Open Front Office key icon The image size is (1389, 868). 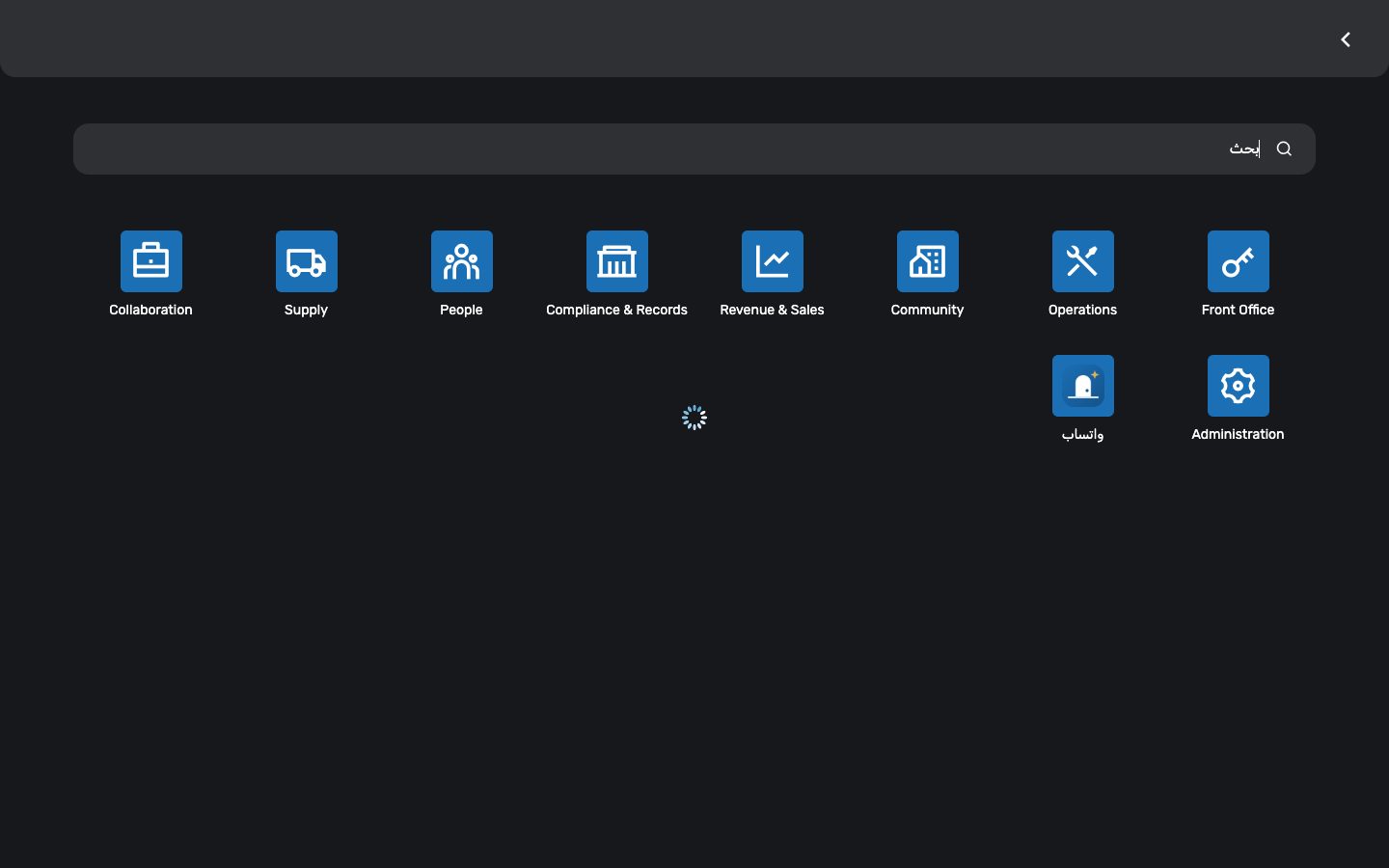coord(1239,261)
